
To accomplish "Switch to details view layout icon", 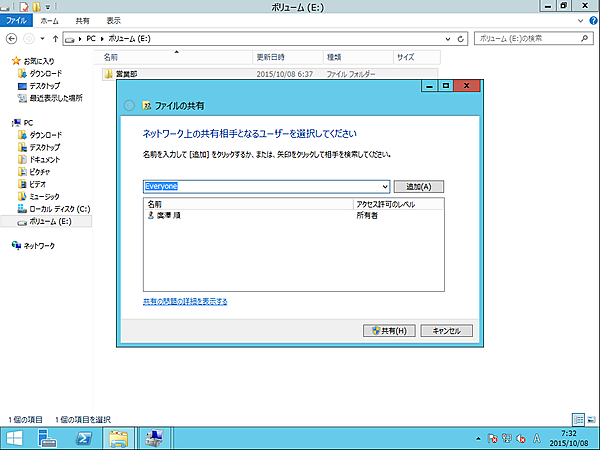I will (579, 419).
